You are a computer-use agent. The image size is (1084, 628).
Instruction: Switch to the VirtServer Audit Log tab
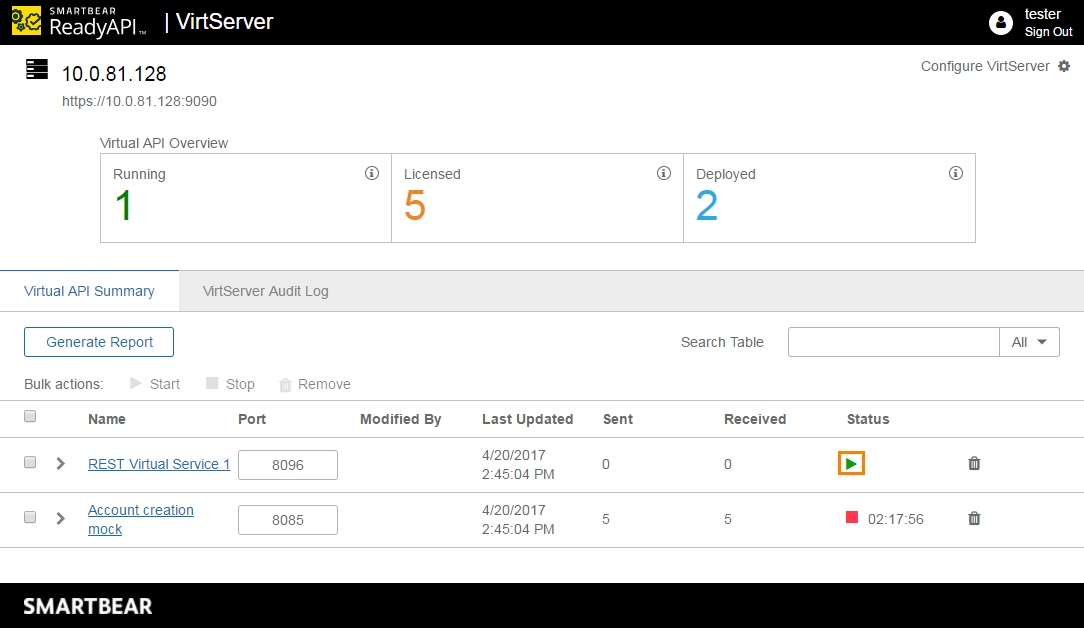coord(266,290)
